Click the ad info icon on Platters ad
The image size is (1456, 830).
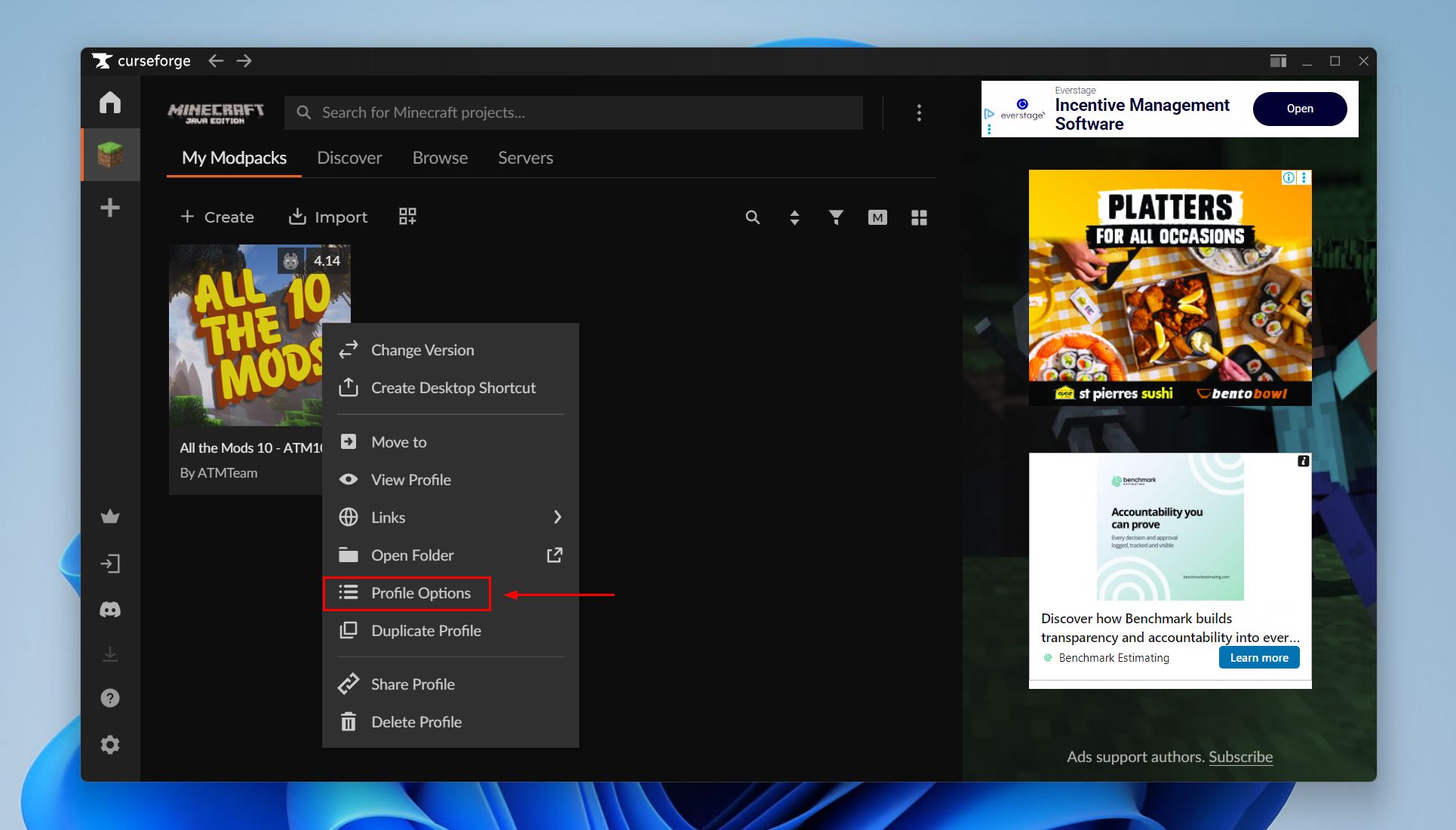pos(1289,177)
